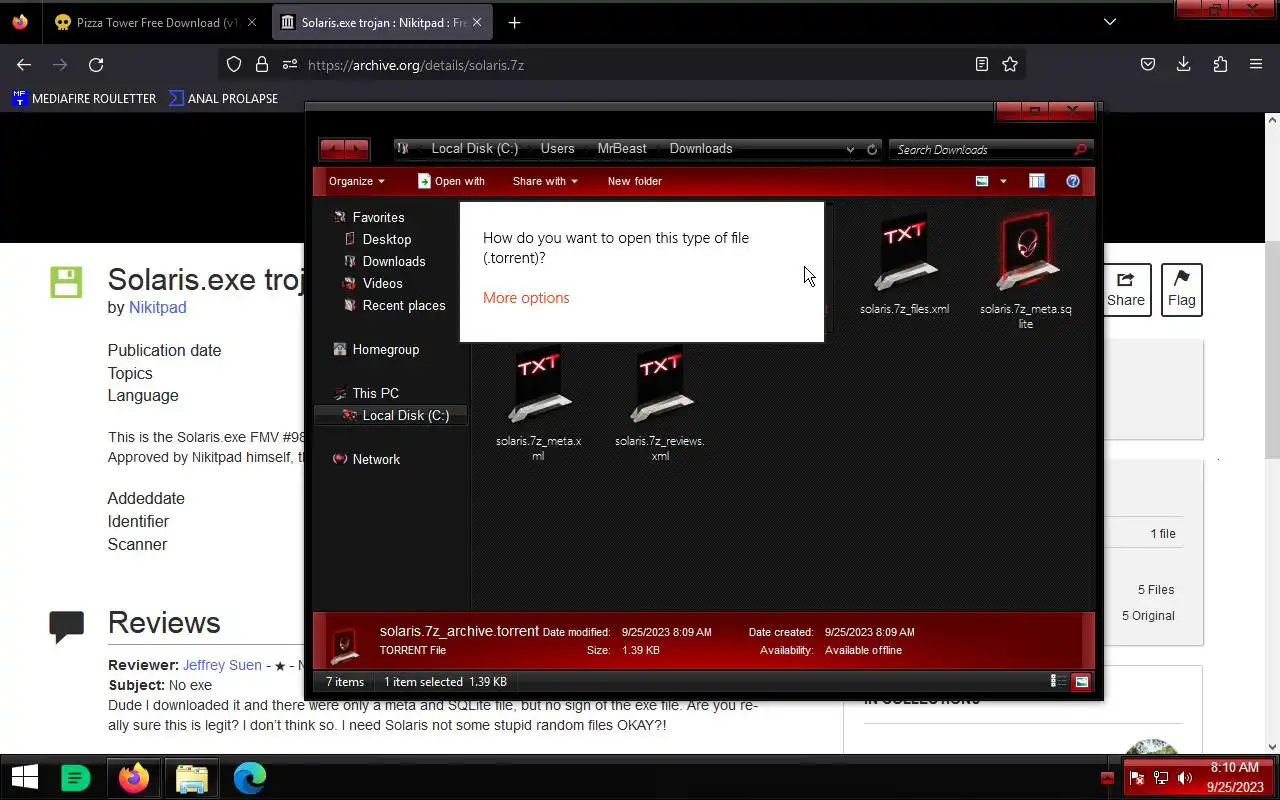Go back in the Explorer window
This screenshot has width=1280, height=800.
point(331,149)
